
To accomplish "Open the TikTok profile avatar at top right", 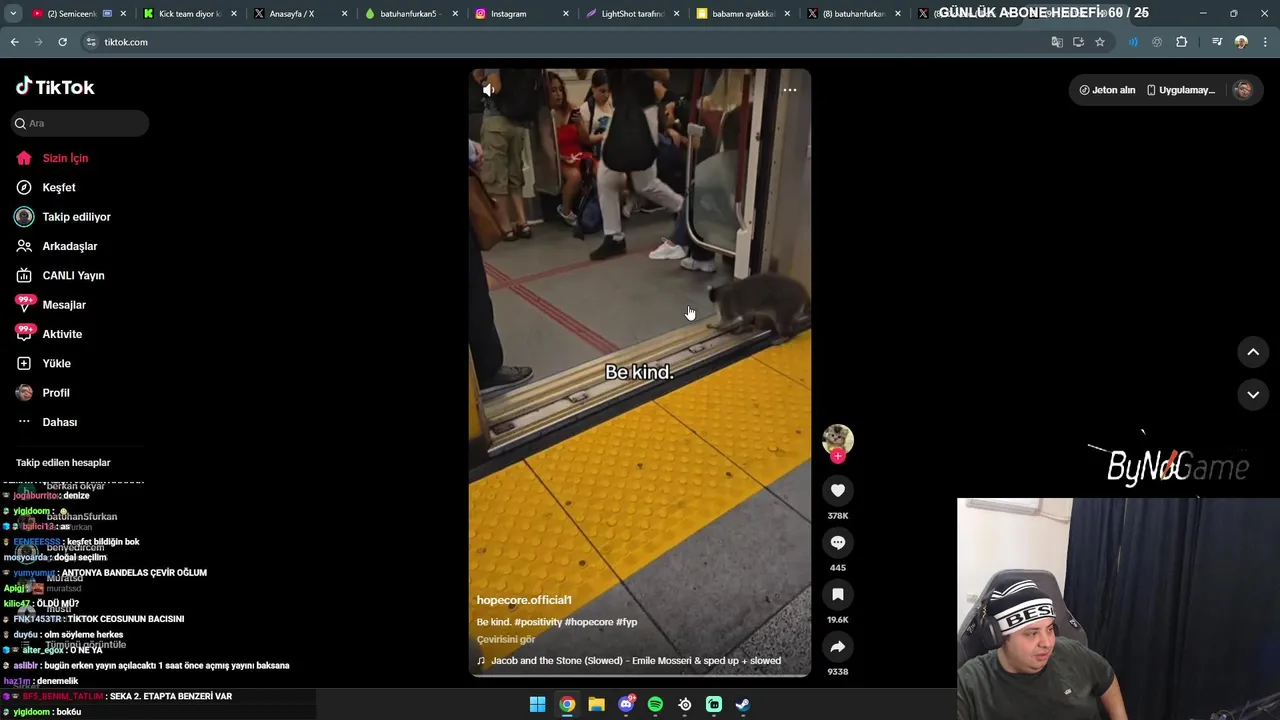I will click(1243, 90).
